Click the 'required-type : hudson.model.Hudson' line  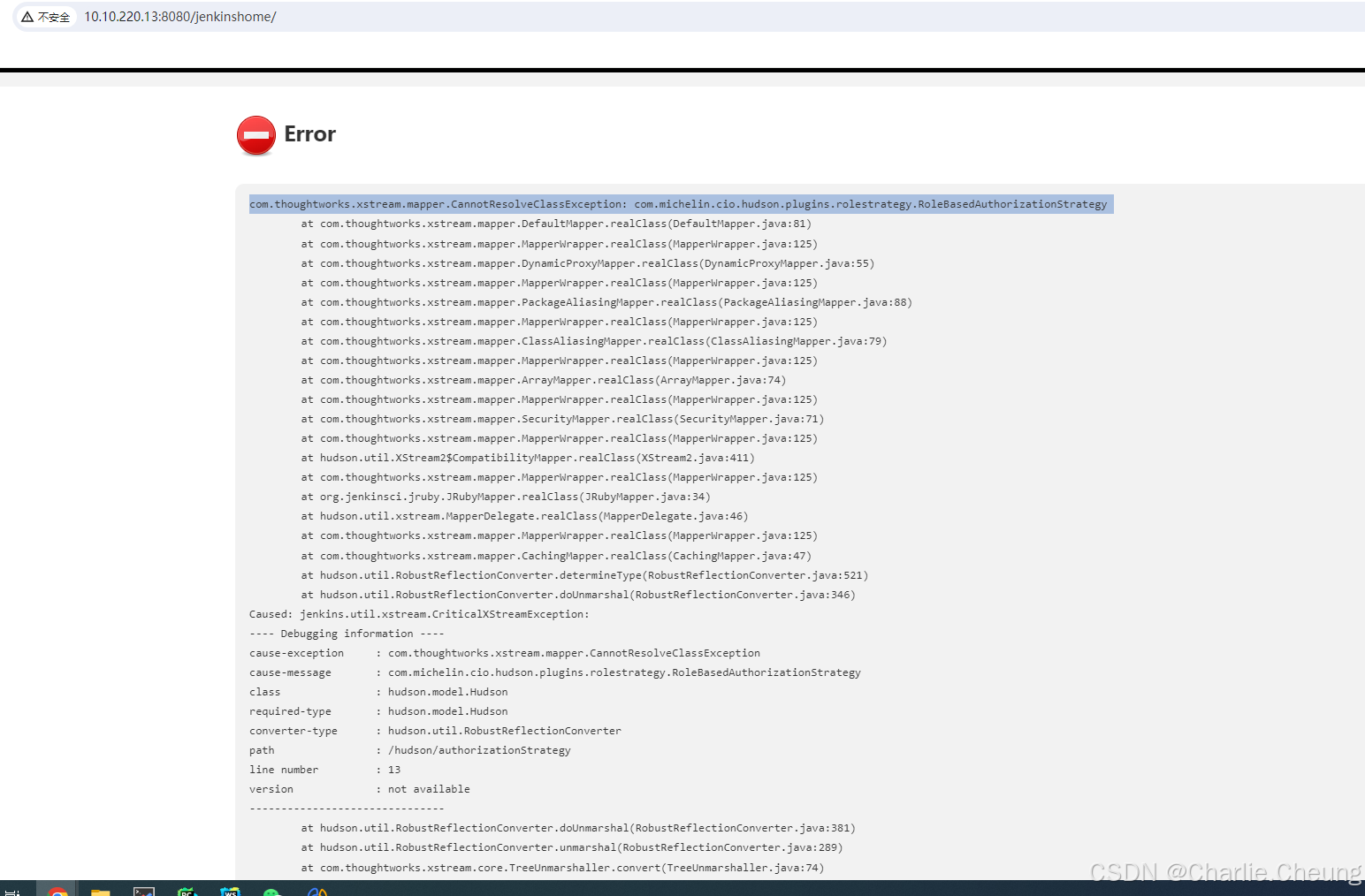click(378, 711)
